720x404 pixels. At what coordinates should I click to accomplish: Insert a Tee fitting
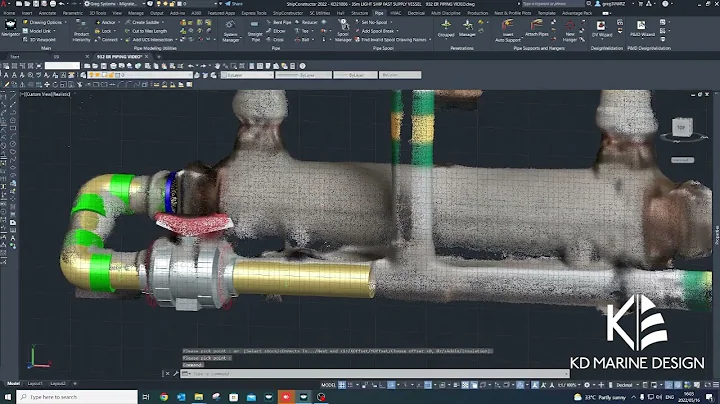pos(304,31)
